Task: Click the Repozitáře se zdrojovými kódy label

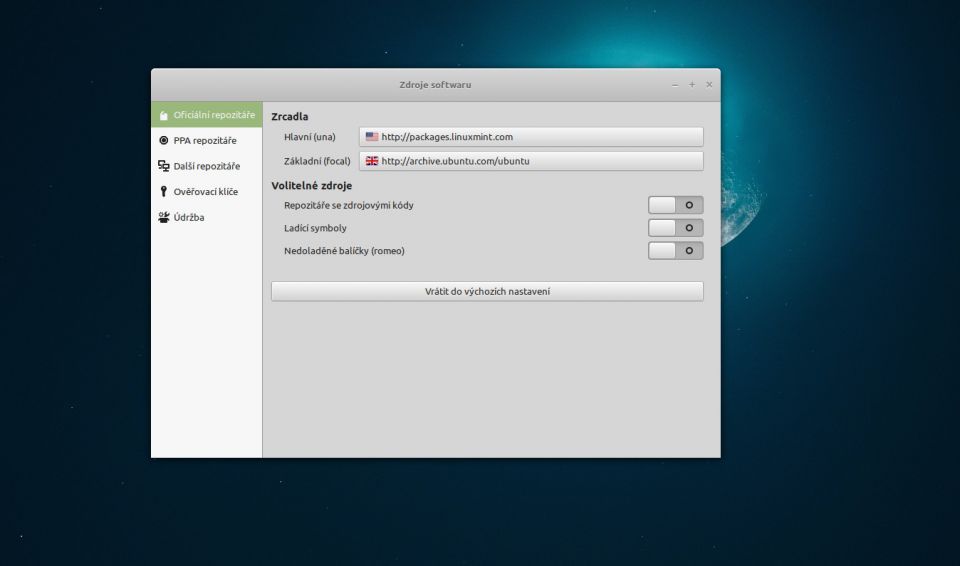Action: (348, 205)
